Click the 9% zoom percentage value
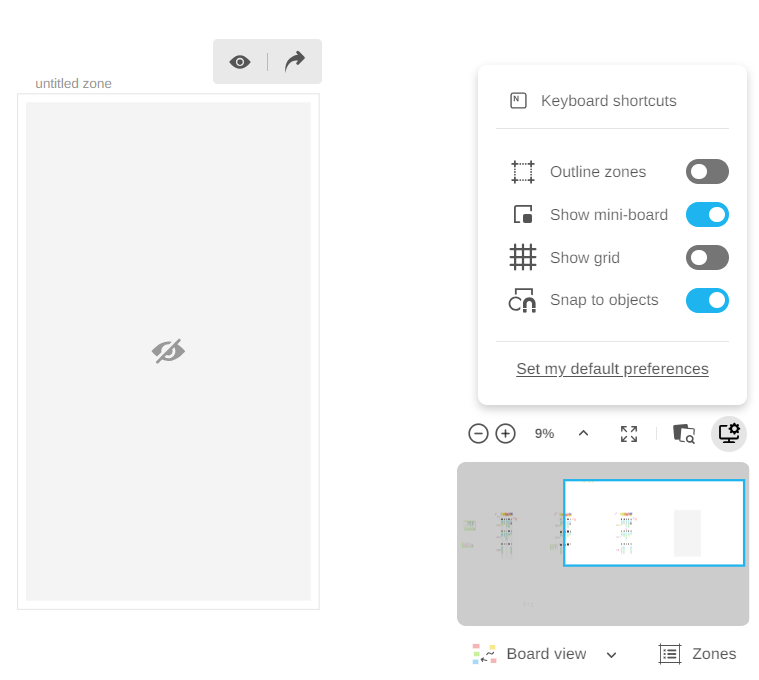The image size is (759, 680). coord(544,434)
